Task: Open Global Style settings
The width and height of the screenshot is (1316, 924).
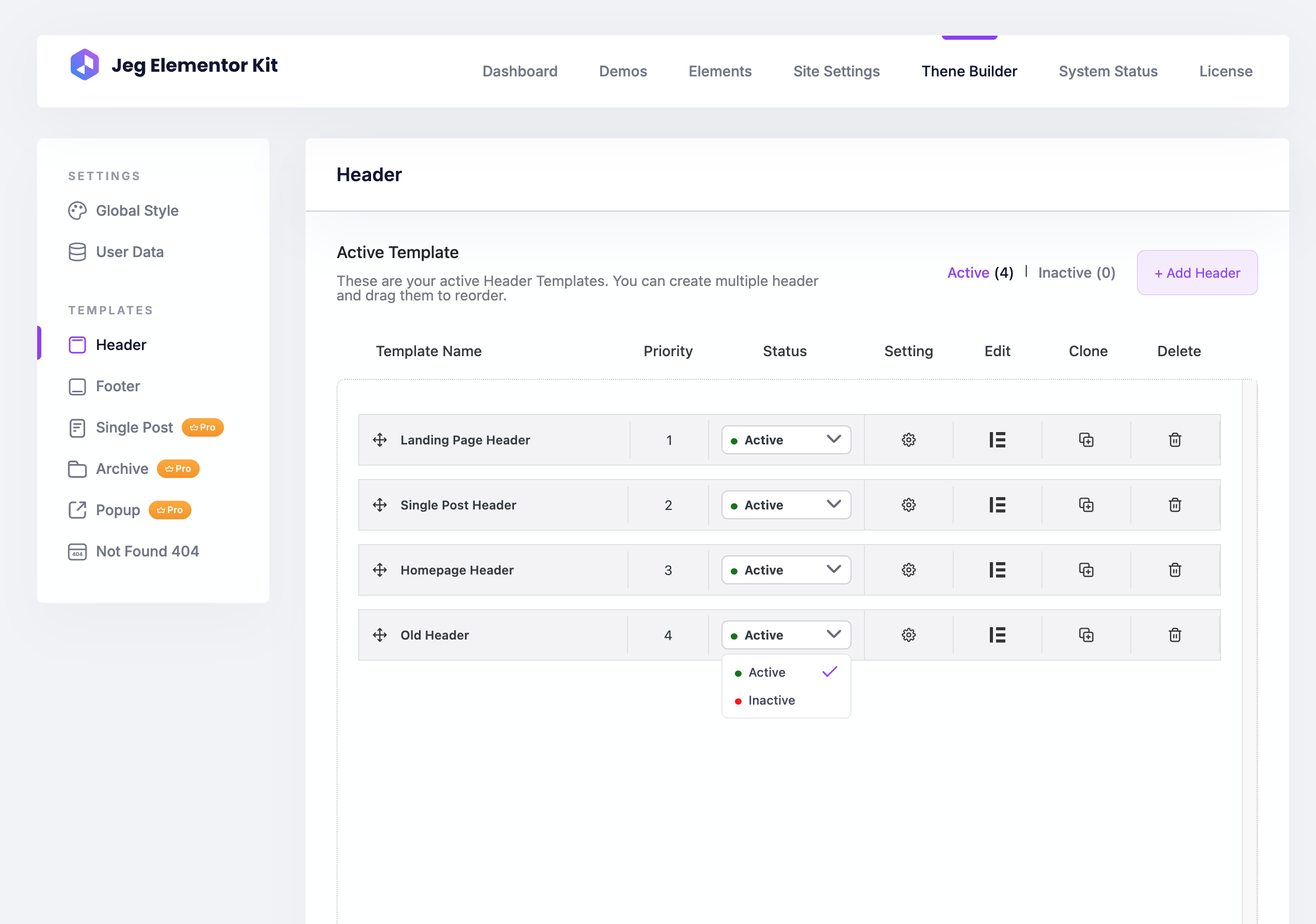Action: point(137,211)
